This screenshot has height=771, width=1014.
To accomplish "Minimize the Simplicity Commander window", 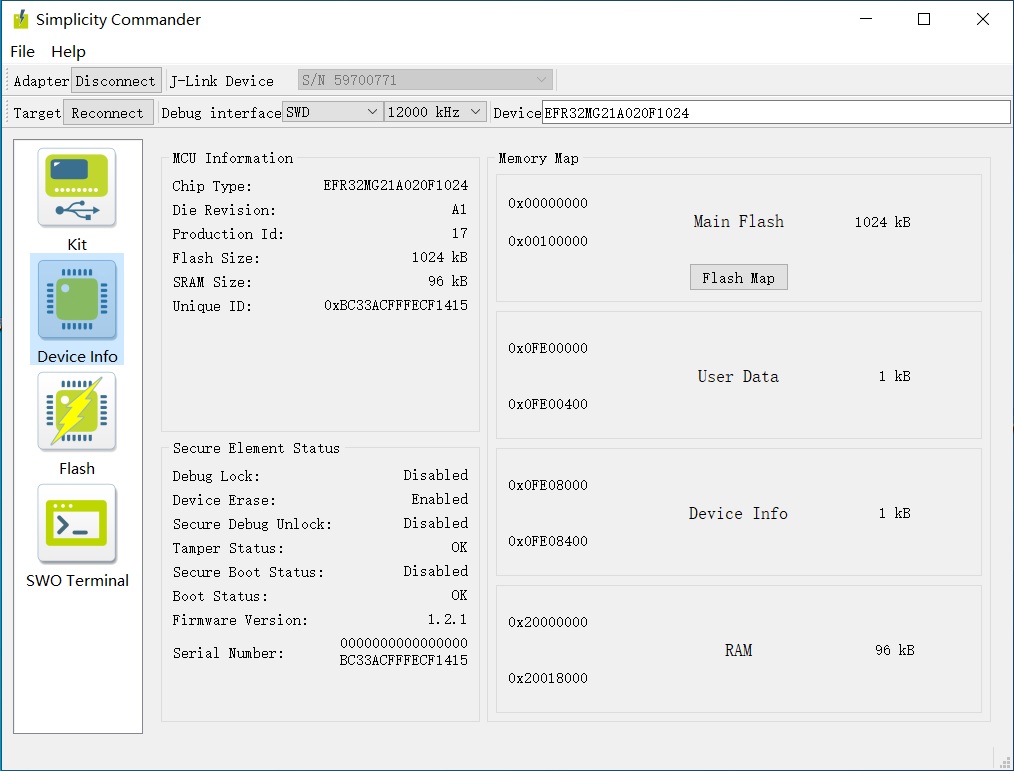I will tap(865, 19).
